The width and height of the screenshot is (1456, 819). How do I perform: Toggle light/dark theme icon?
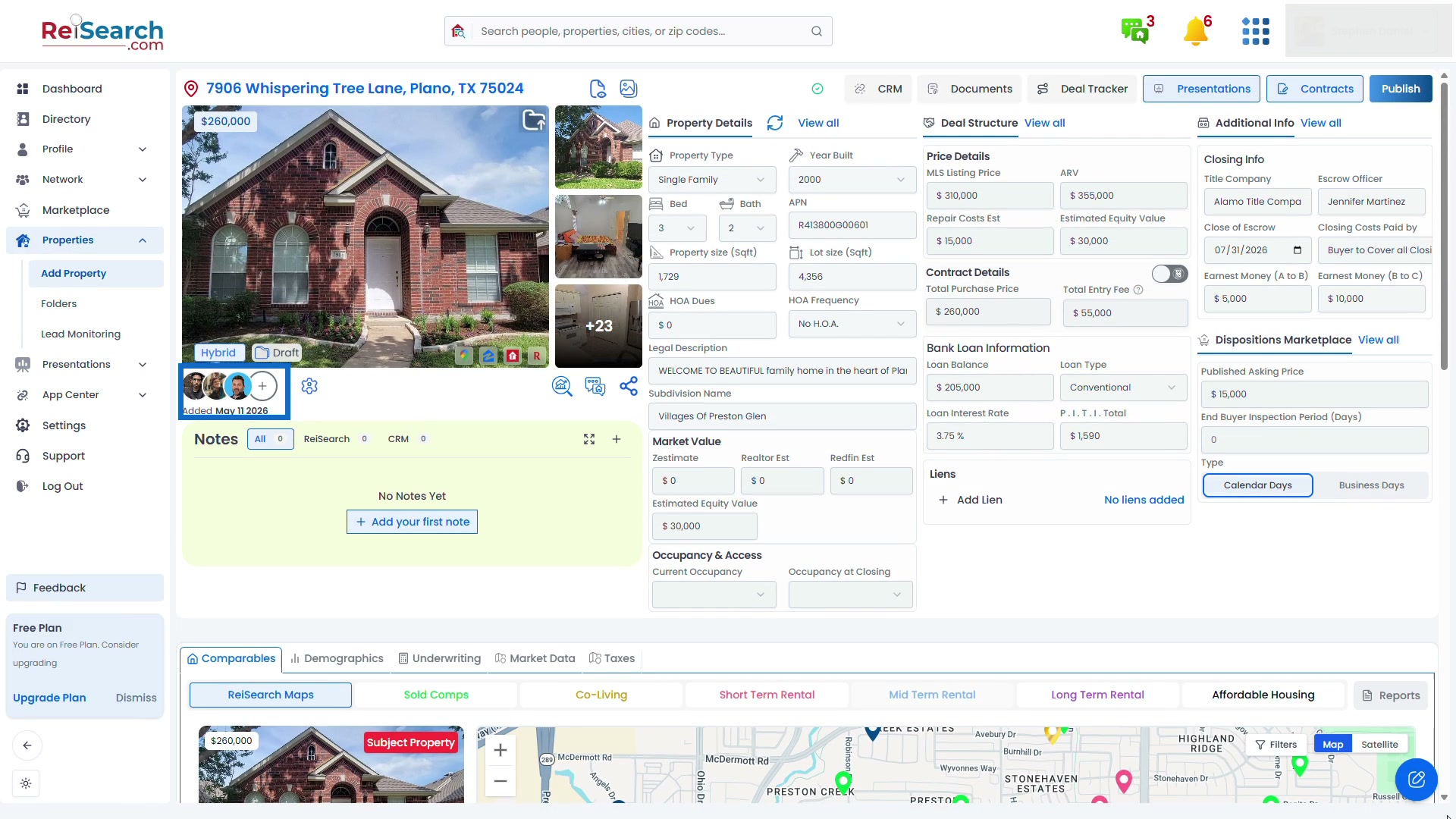pyautogui.click(x=26, y=783)
